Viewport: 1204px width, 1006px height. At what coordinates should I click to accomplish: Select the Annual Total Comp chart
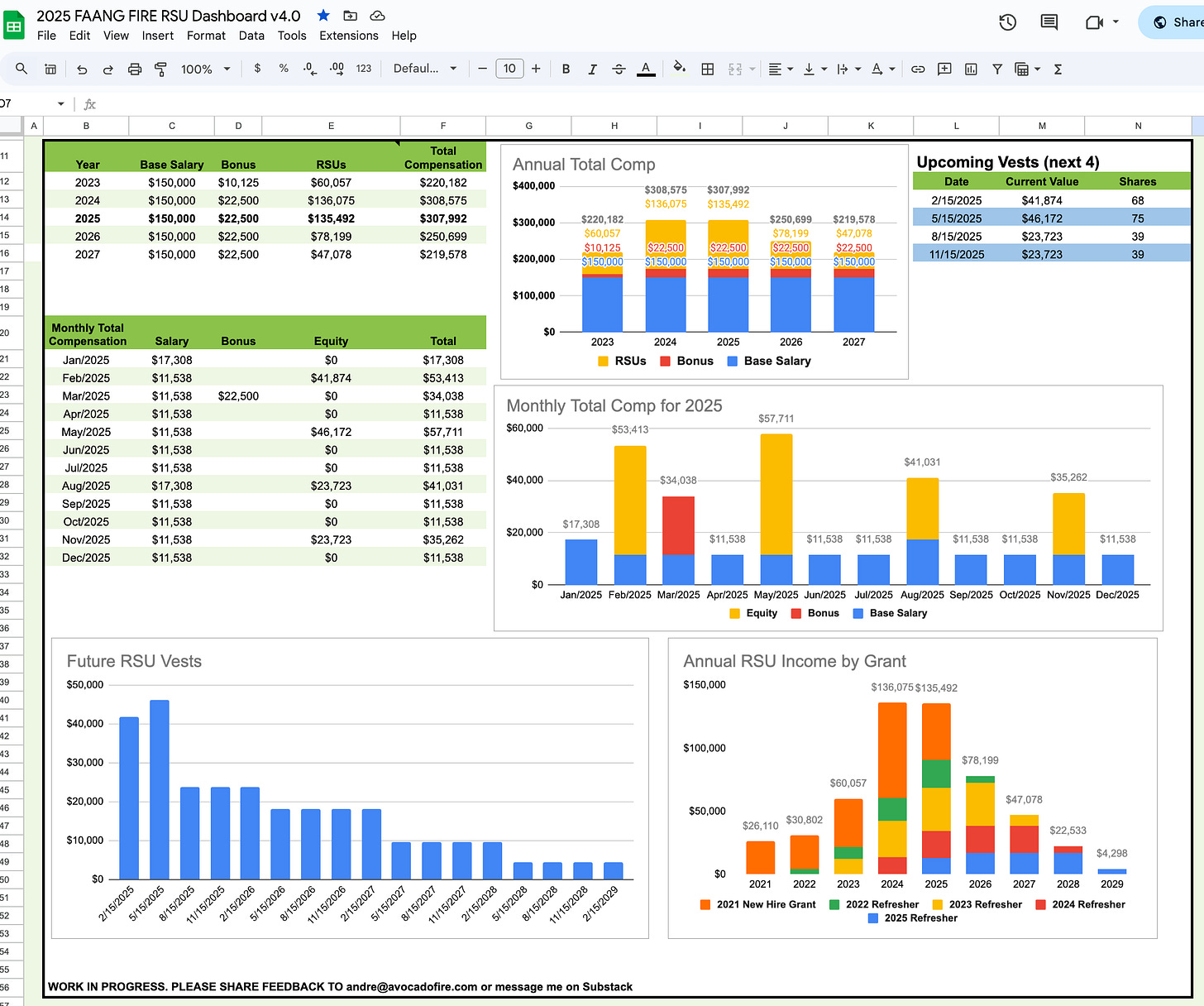tap(705, 261)
